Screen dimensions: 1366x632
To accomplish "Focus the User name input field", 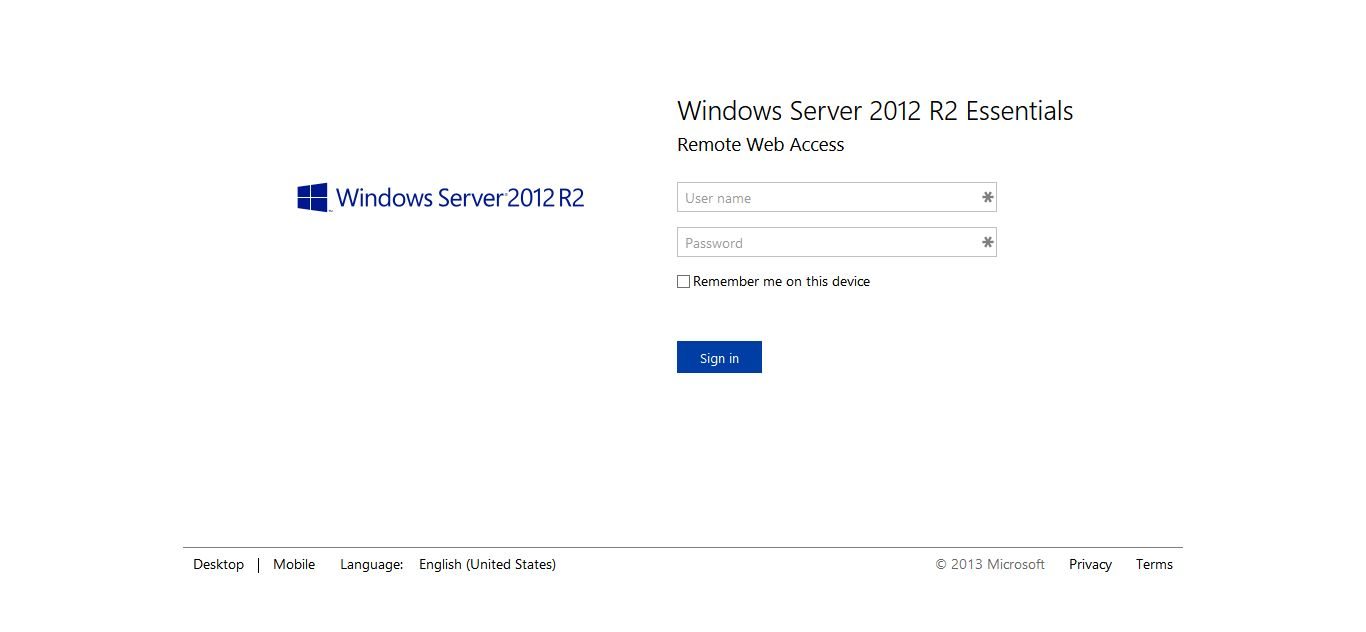I will tap(837, 197).
